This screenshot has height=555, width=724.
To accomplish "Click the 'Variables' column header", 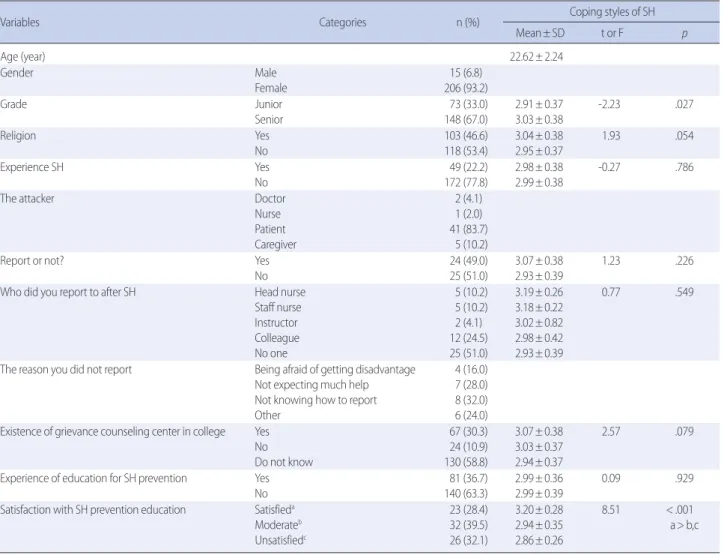I will 19,22.
